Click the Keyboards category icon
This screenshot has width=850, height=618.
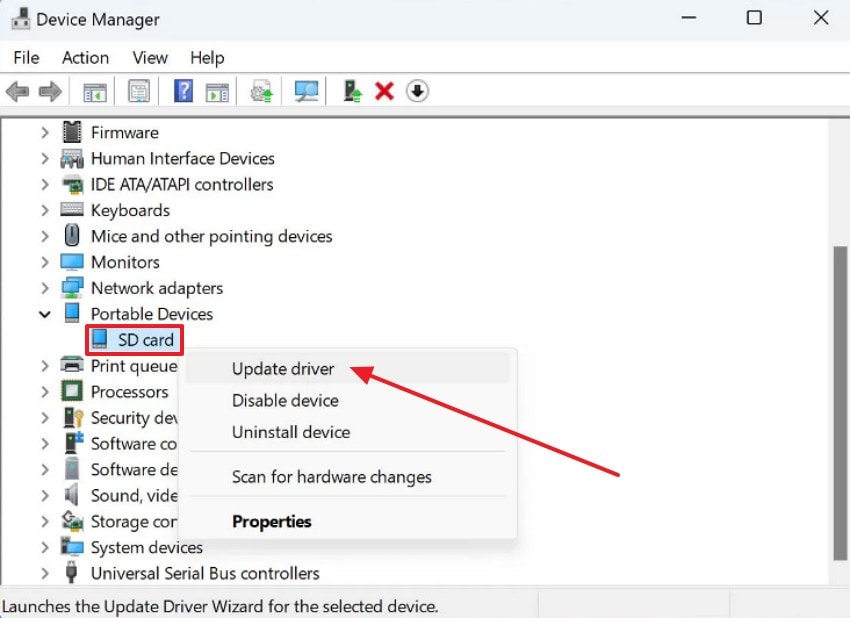72,209
